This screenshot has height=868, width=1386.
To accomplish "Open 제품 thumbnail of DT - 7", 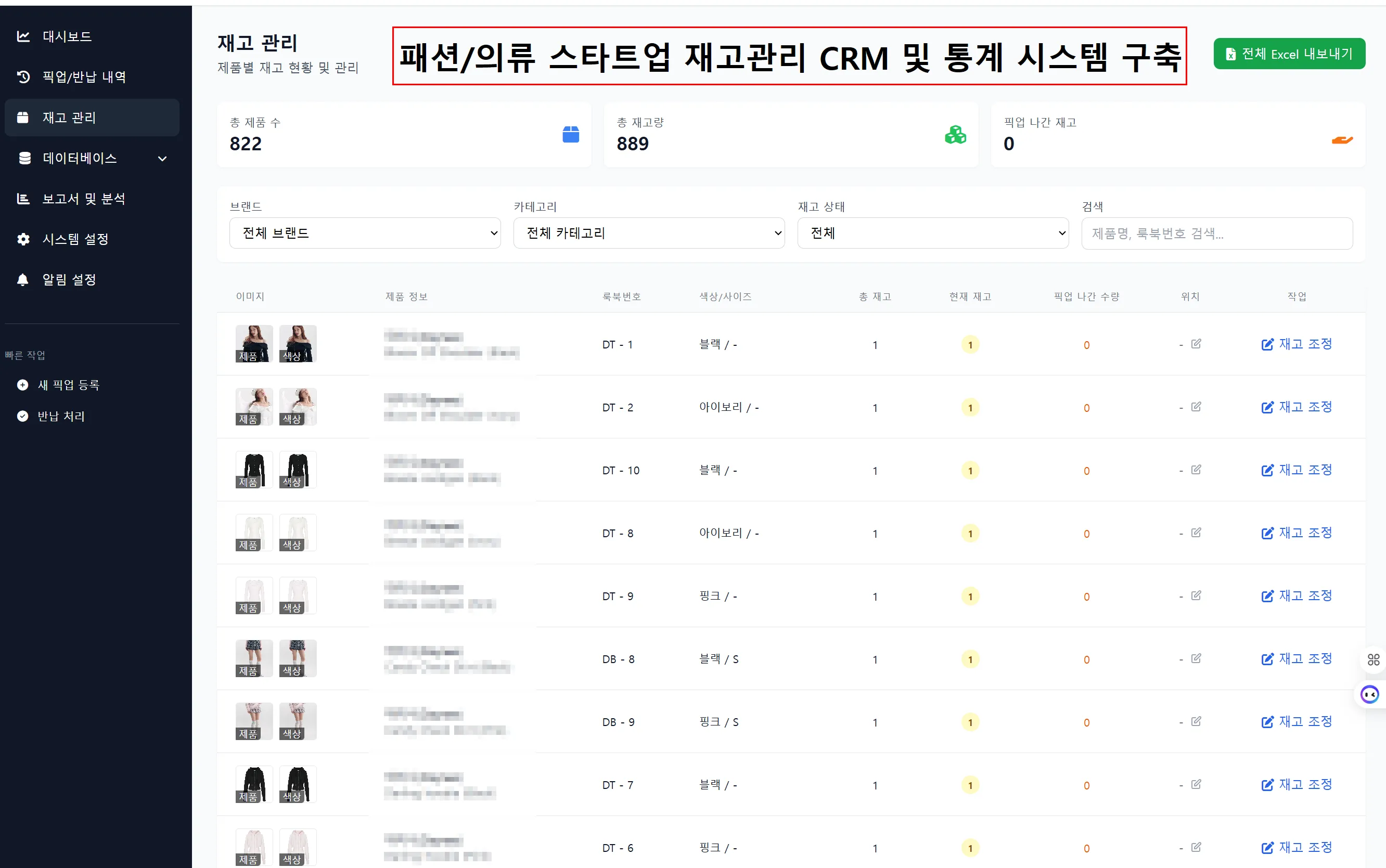I will [254, 784].
